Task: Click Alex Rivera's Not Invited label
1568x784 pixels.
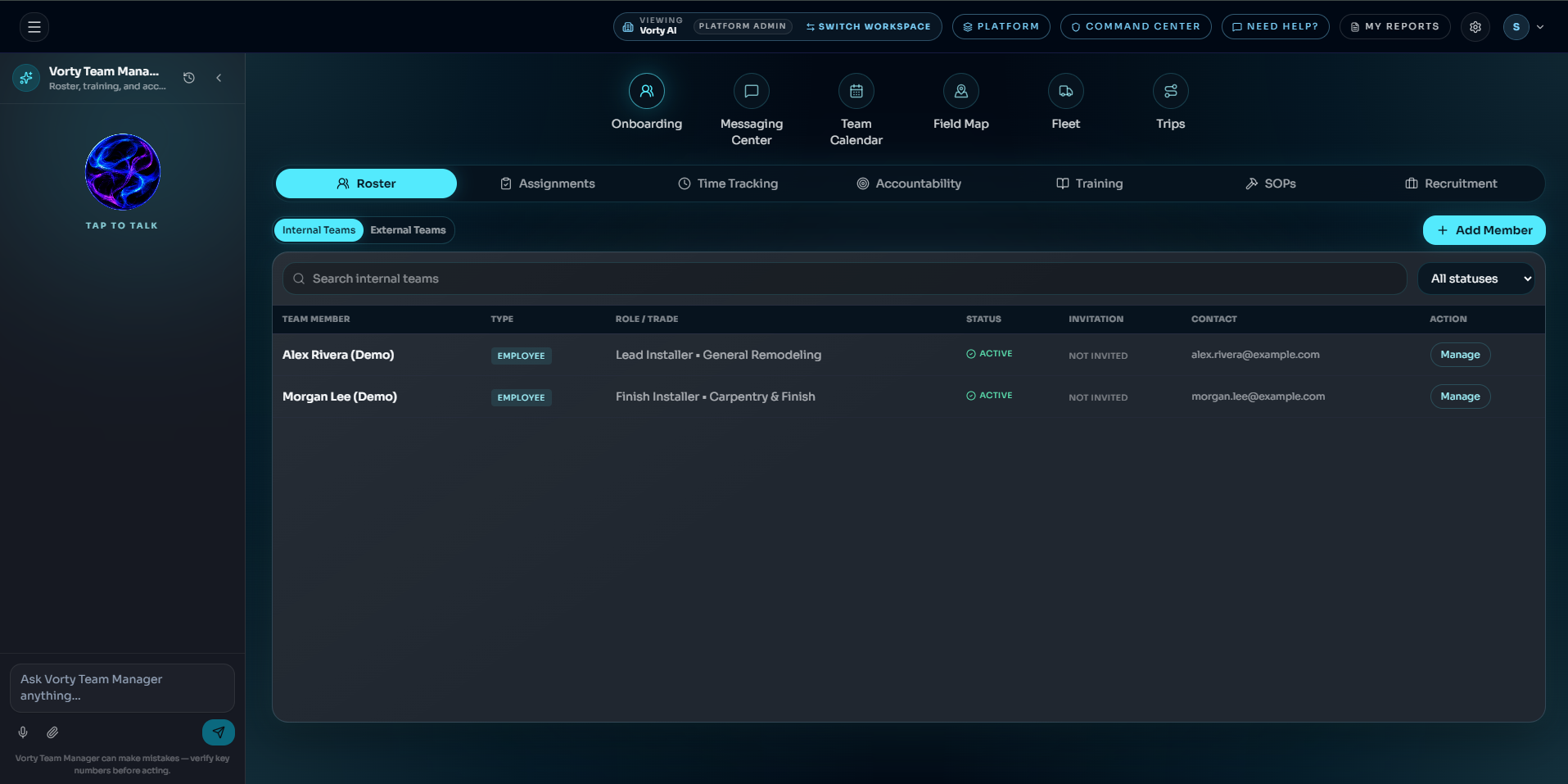Action: click(x=1098, y=356)
